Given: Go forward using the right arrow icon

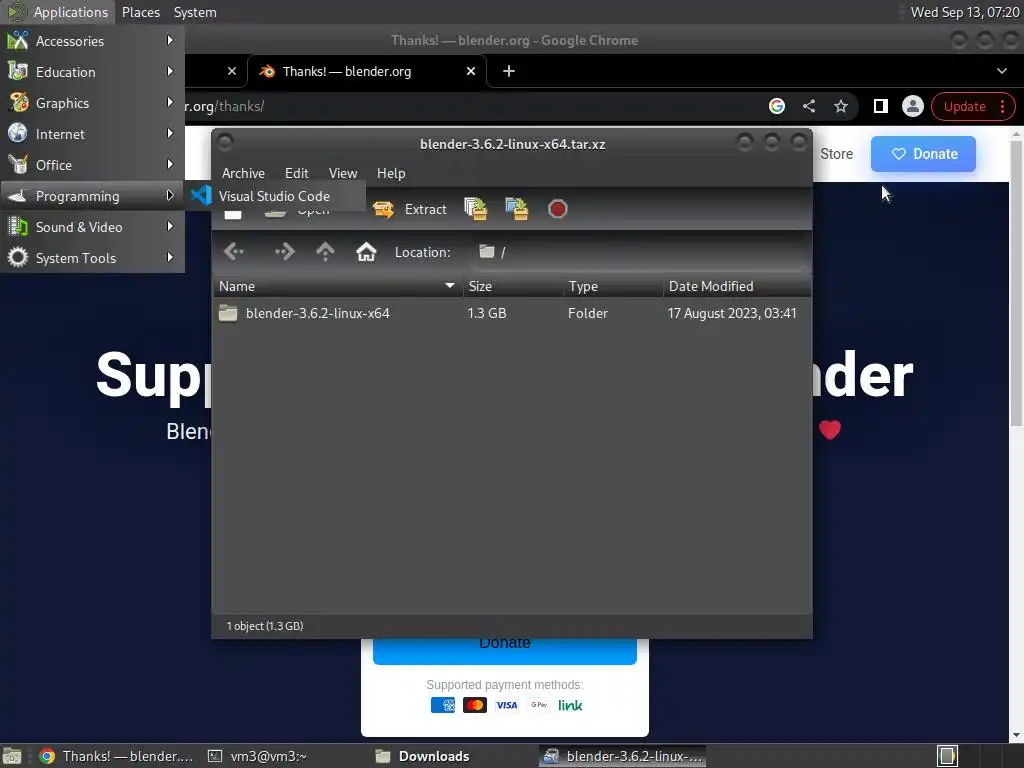Looking at the screenshot, I should point(284,251).
